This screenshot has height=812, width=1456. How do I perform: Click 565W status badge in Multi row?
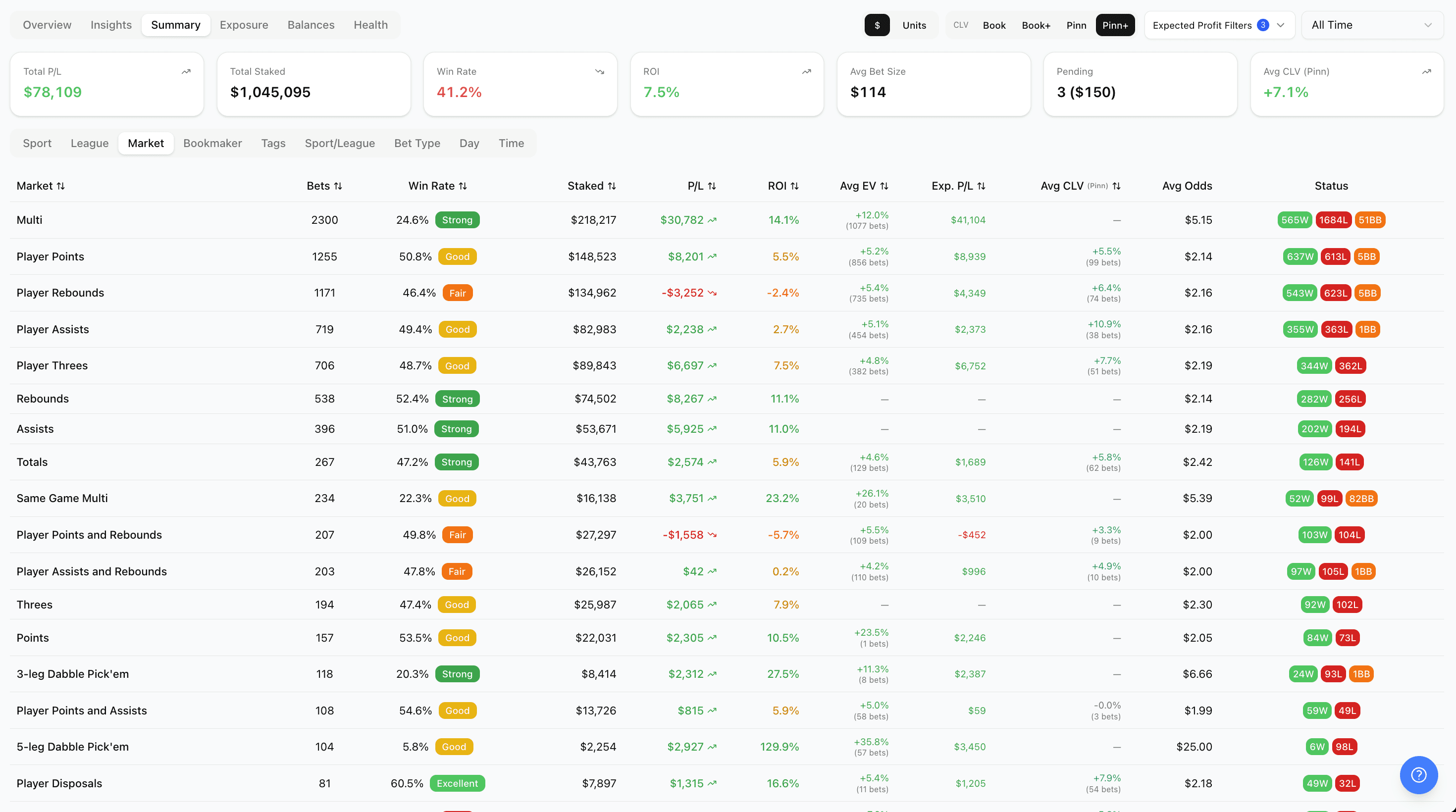1295,220
